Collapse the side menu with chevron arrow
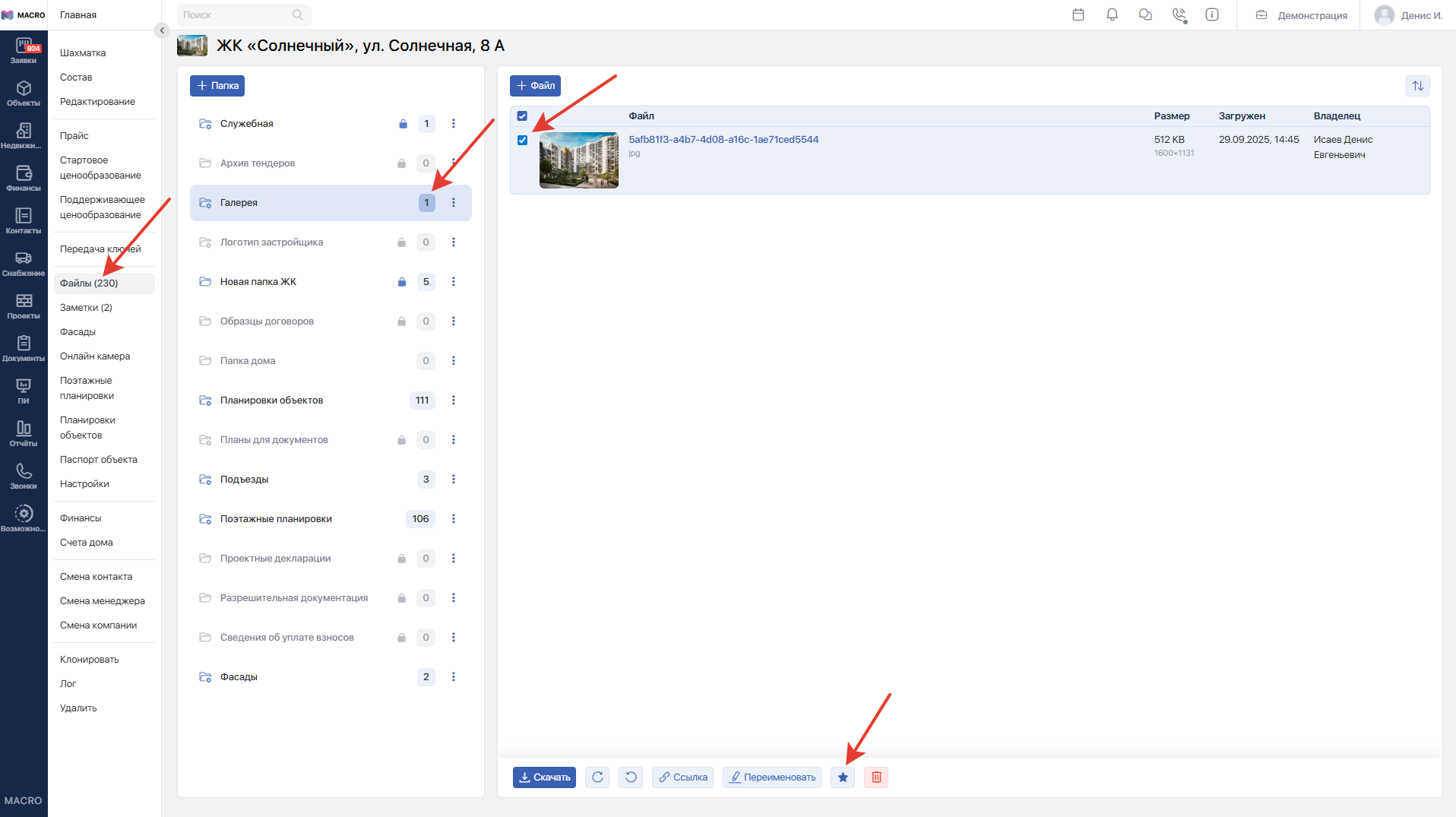 162,30
